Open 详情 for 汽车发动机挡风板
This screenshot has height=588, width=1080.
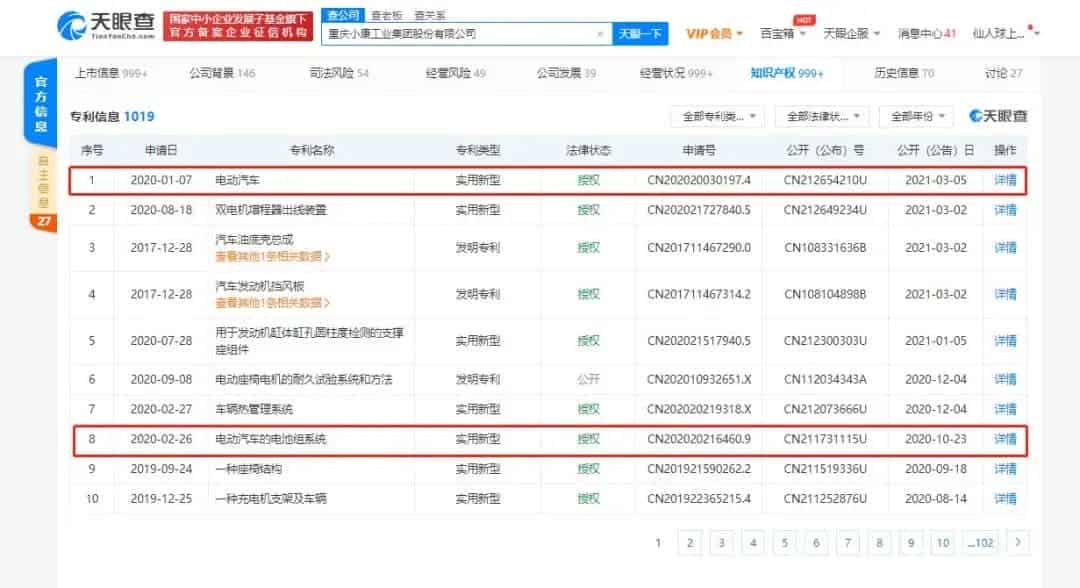(1005, 295)
